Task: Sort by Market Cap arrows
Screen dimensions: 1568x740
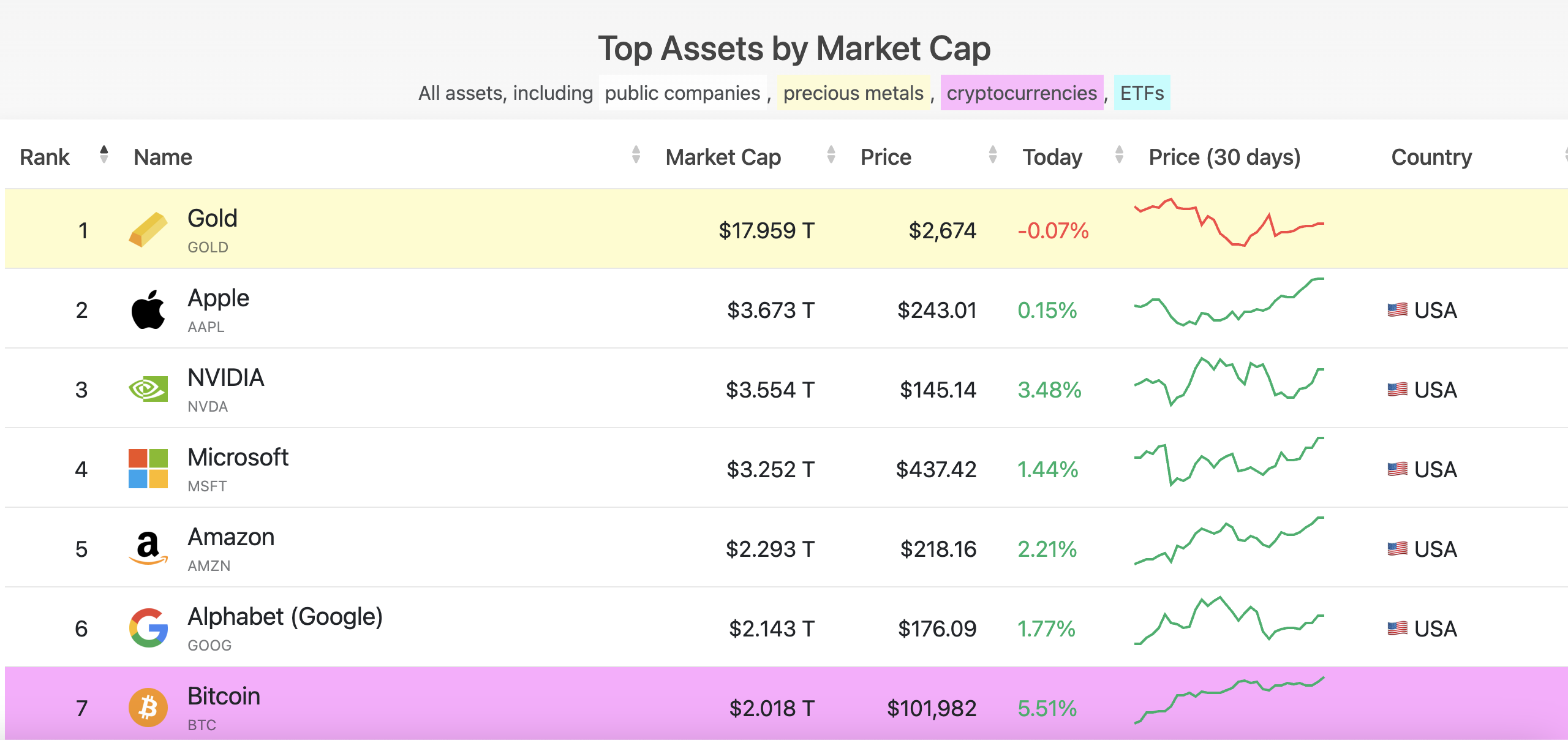Action: tap(831, 155)
